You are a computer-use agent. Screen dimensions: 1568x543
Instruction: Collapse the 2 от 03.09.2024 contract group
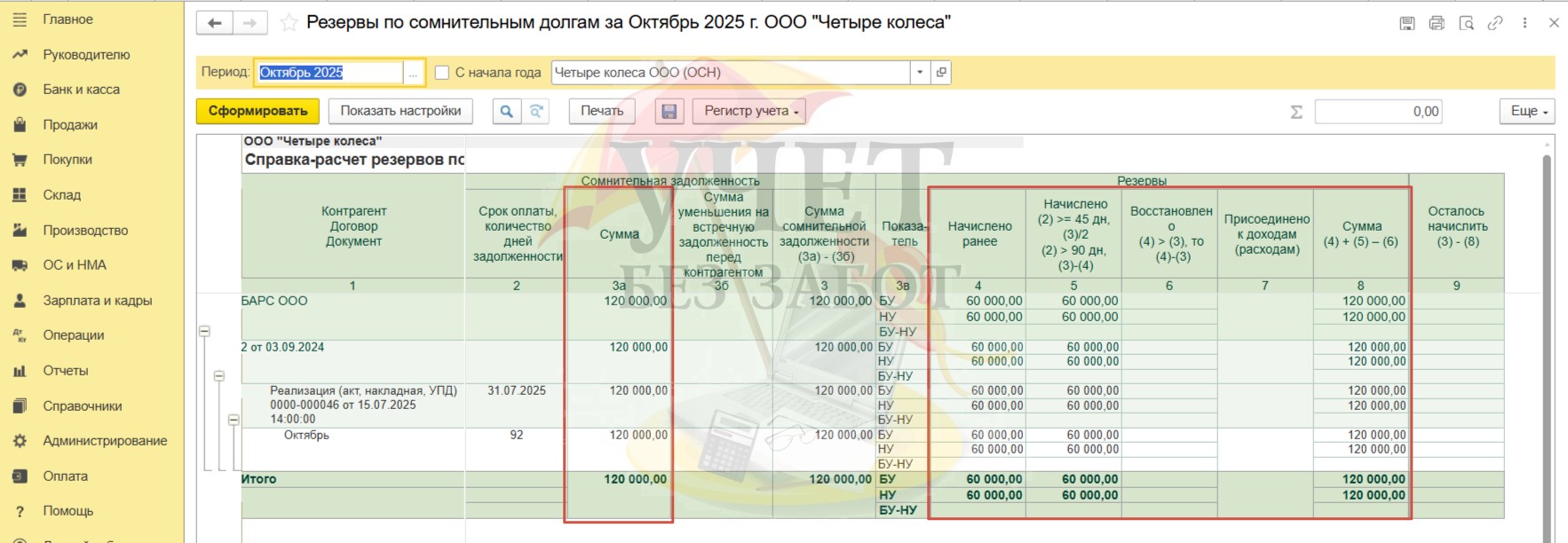(x=218, y=376)
